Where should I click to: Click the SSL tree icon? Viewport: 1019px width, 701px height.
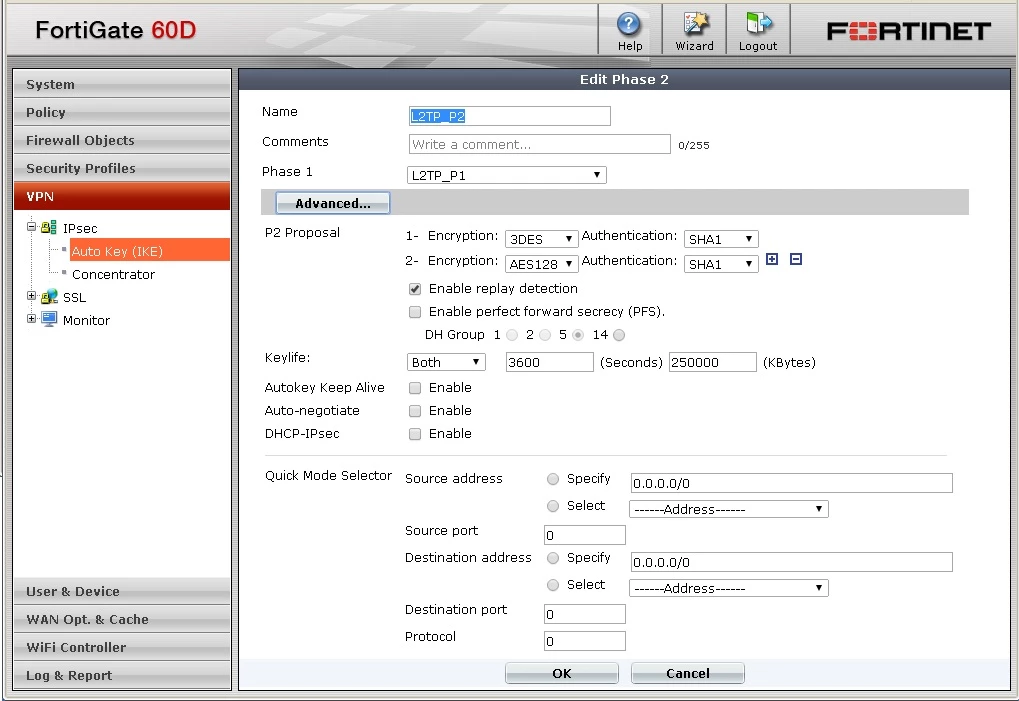pyautogui.click(x=49, y=297)
